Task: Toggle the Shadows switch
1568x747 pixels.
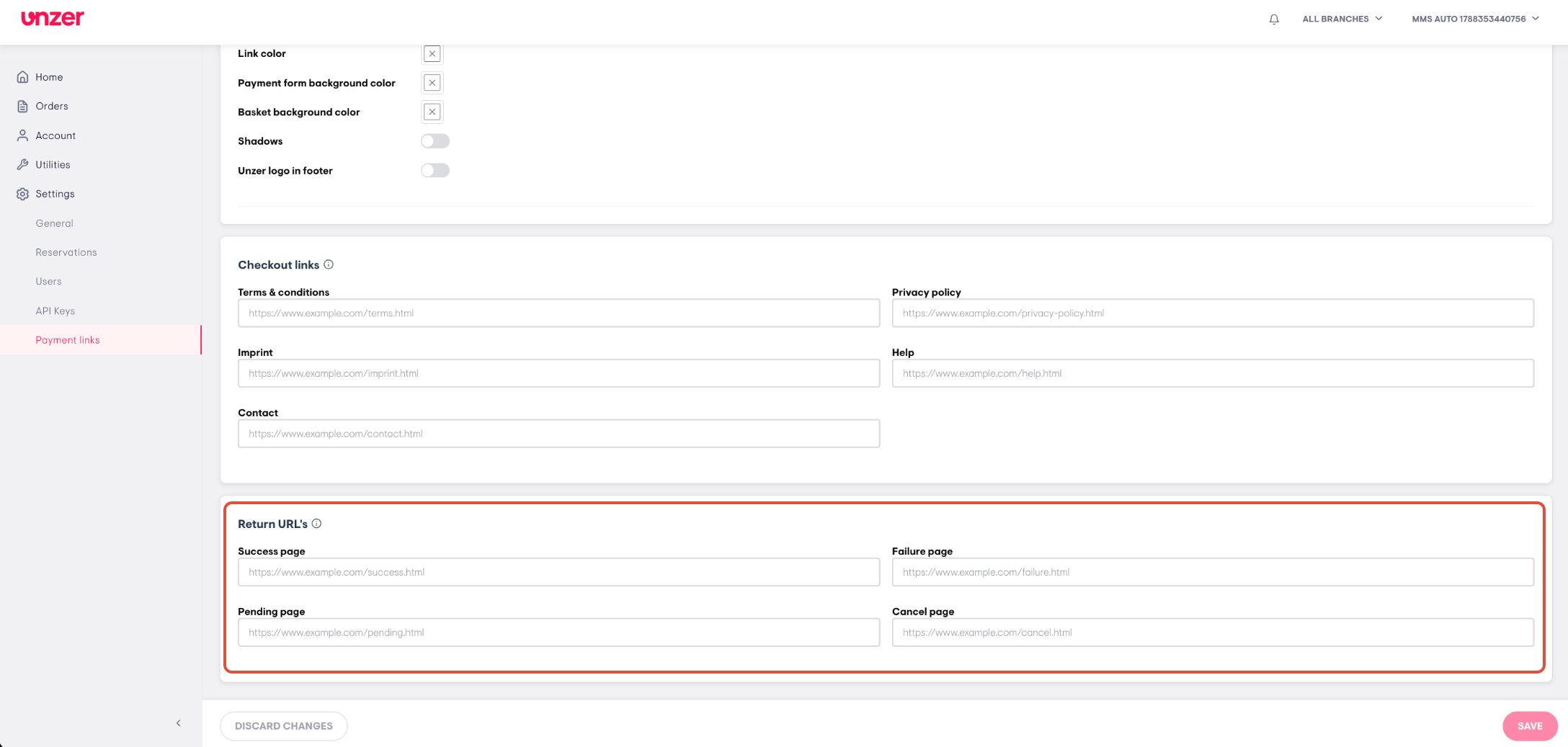Action: pos(435,141)
